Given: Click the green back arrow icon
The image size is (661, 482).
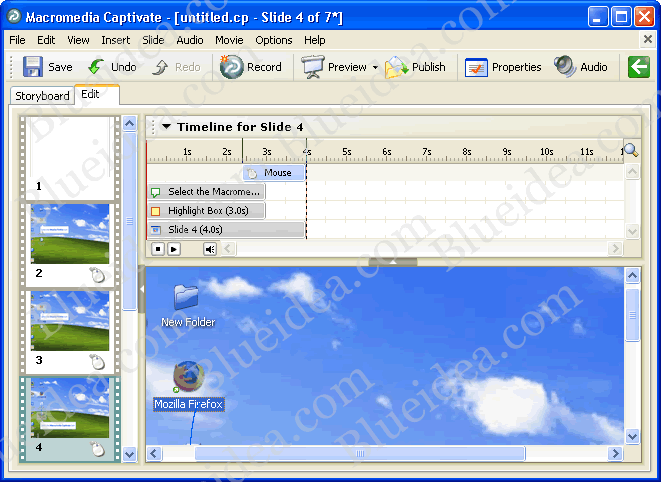Looking at the screenshot, I should tap(639, 67).
